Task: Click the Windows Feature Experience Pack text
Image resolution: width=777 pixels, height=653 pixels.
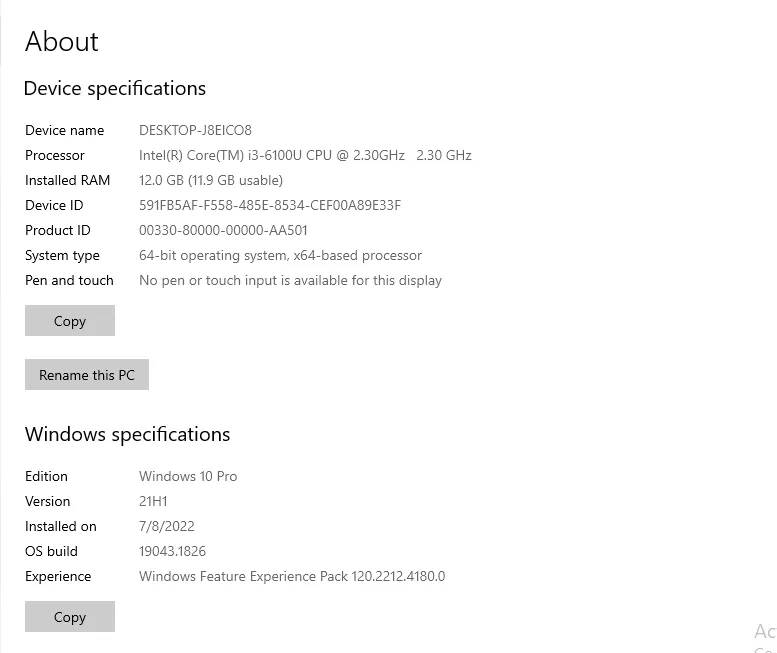Action: tap(292, 576)
